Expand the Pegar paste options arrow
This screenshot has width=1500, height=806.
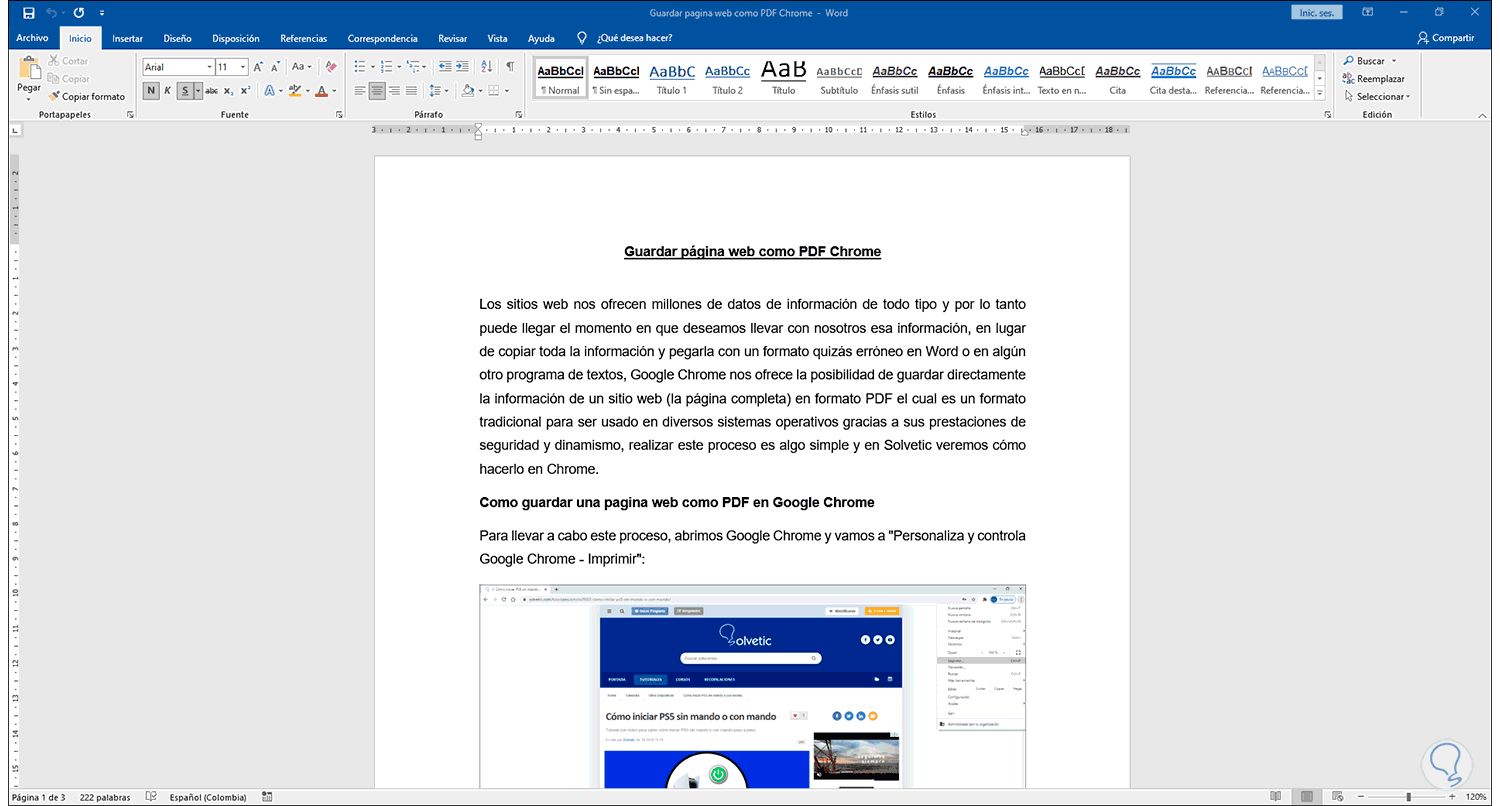pos(29,99)
